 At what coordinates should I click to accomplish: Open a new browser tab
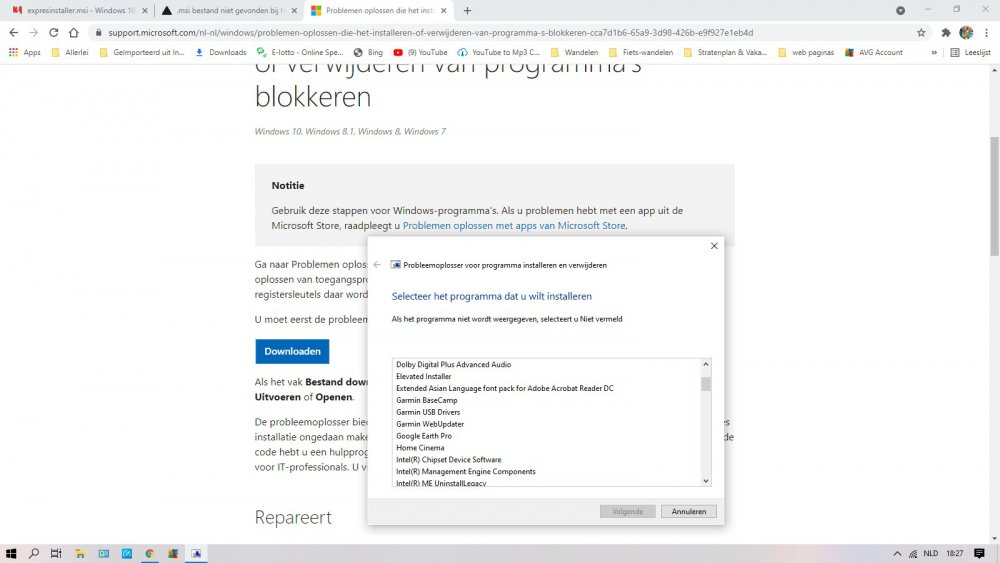[x=467, y=10]
